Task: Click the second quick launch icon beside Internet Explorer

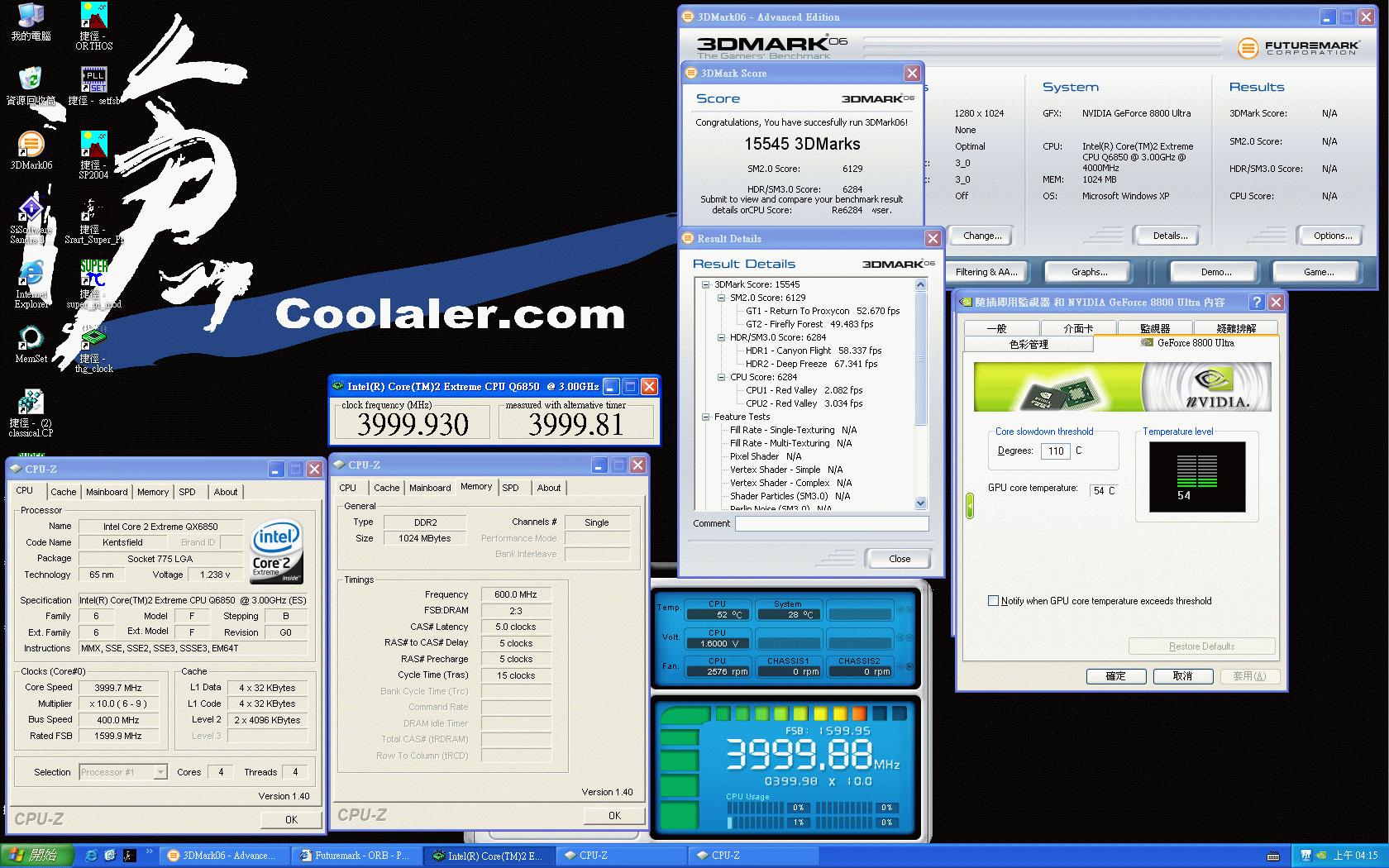Action: point(110,856)
